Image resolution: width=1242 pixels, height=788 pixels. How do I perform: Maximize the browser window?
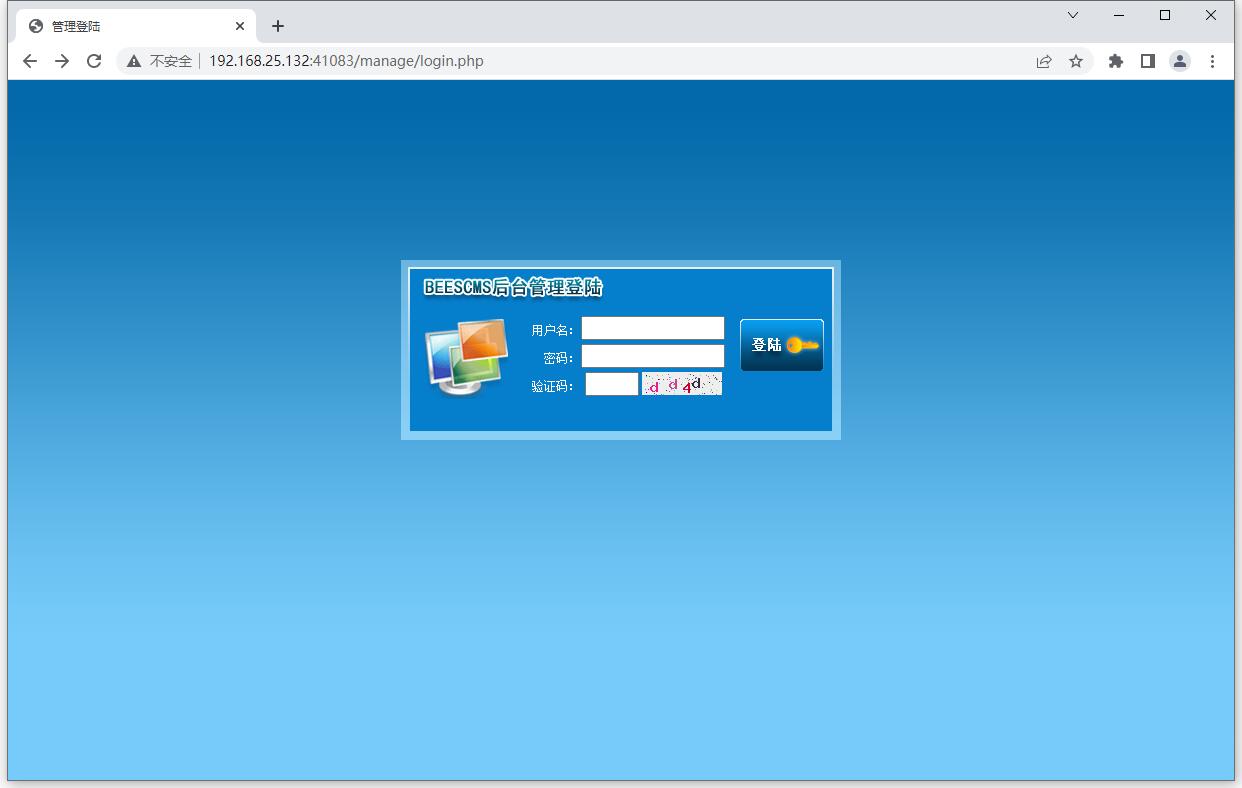tap(1165, 15)
